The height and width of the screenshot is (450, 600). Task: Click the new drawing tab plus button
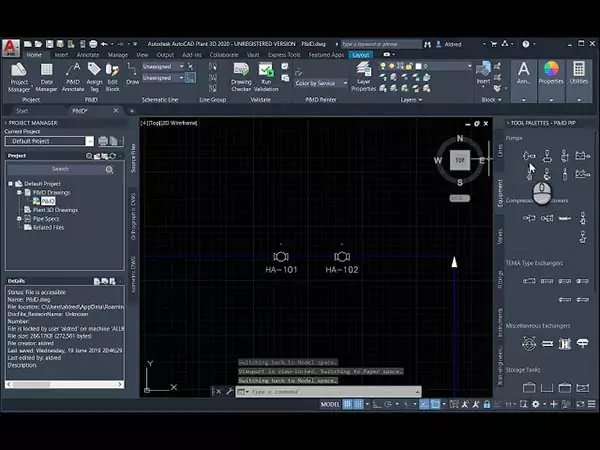pos(132,111)
